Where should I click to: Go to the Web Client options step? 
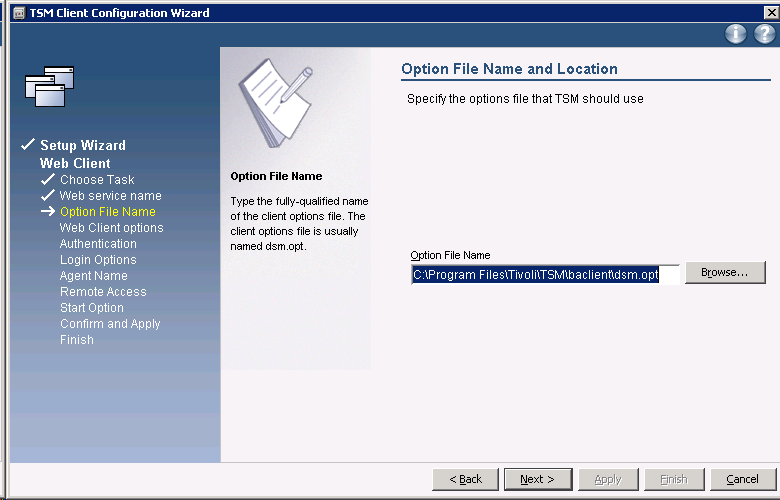[x=111, y=228]
